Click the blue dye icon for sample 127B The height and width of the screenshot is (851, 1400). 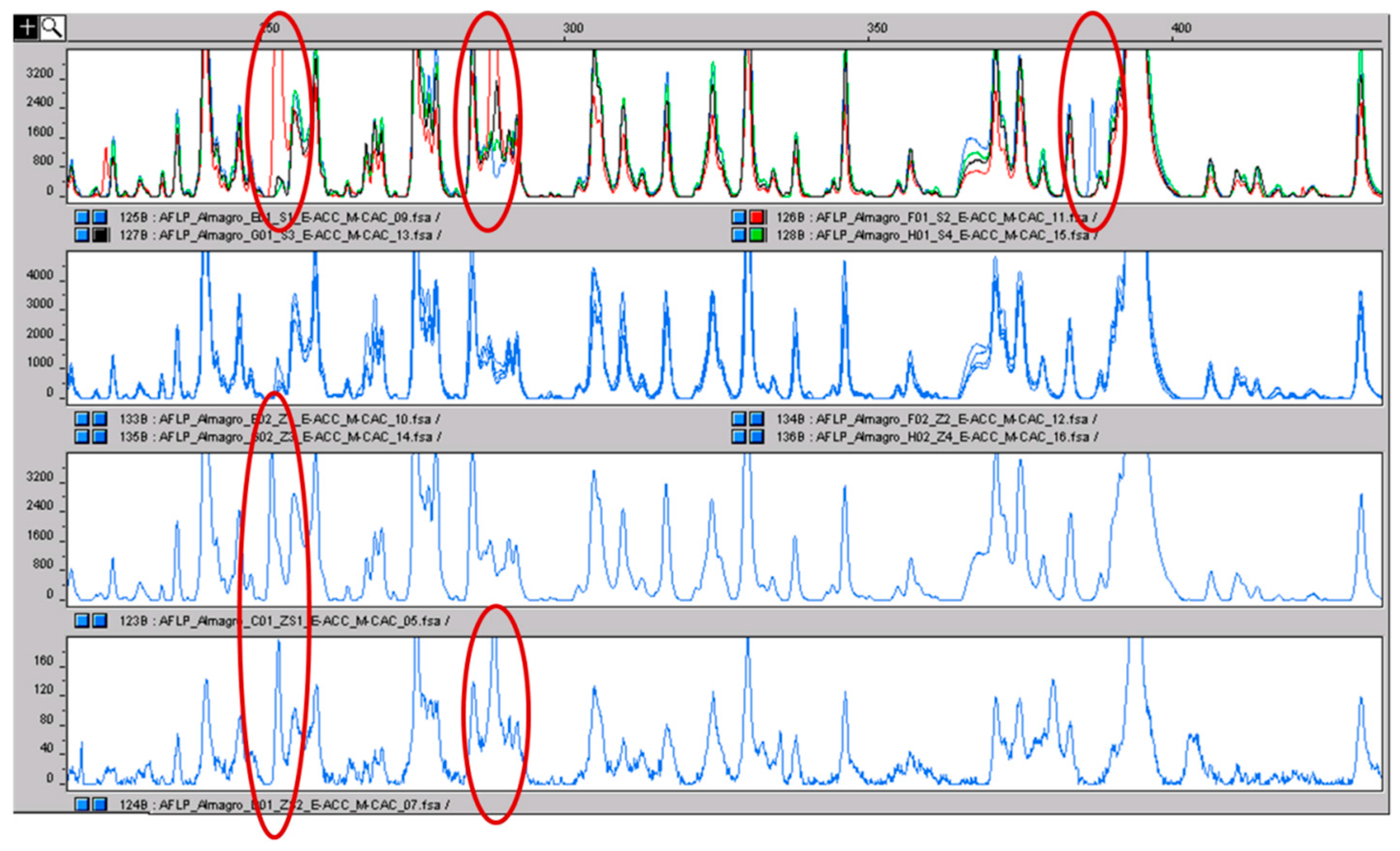click(82, 235)
